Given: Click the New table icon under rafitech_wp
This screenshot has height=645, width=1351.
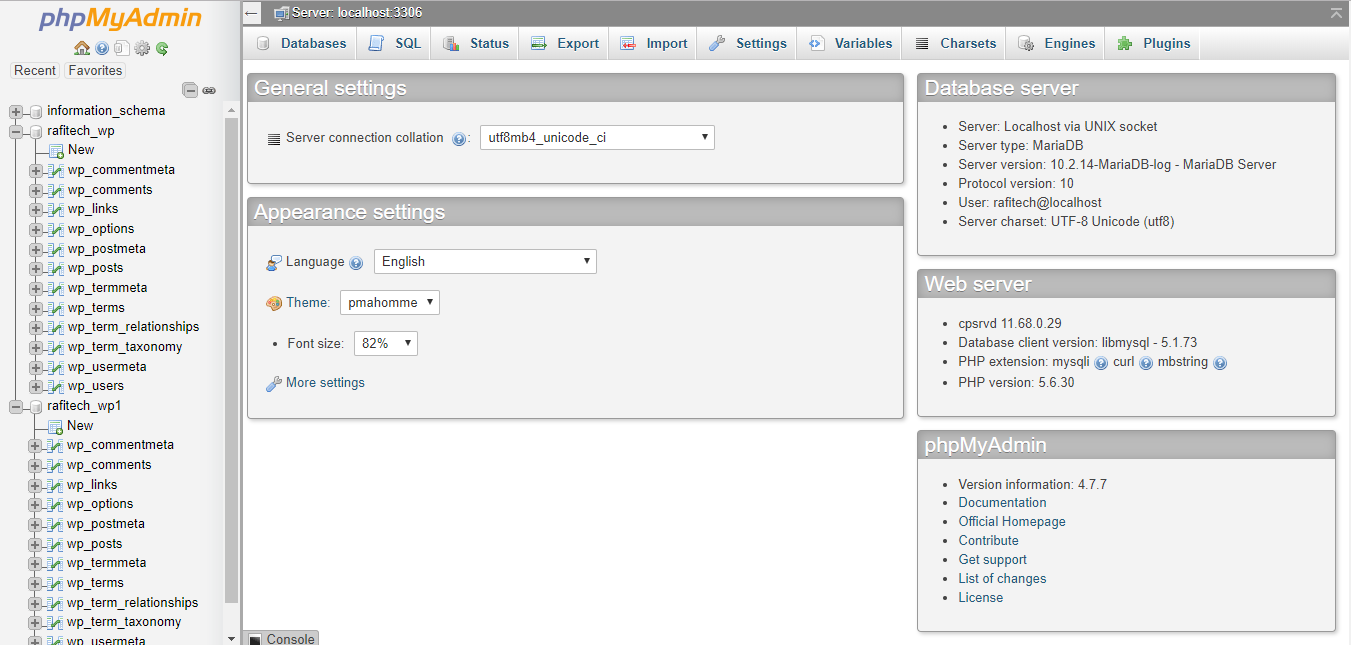Looking at the screenshot, I should point(56,150).
